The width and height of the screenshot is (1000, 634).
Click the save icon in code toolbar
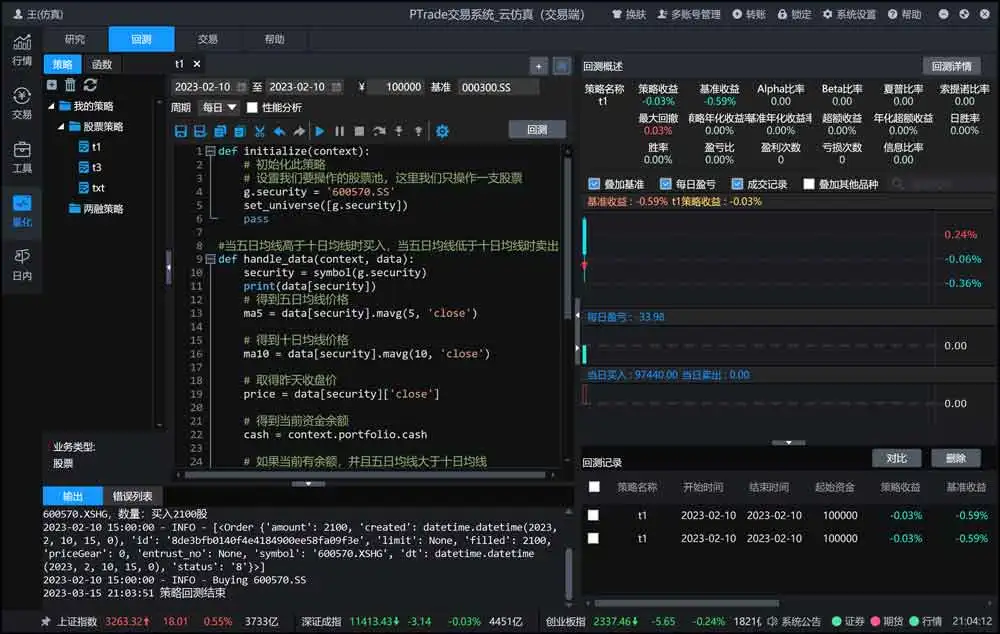(180, 131)
